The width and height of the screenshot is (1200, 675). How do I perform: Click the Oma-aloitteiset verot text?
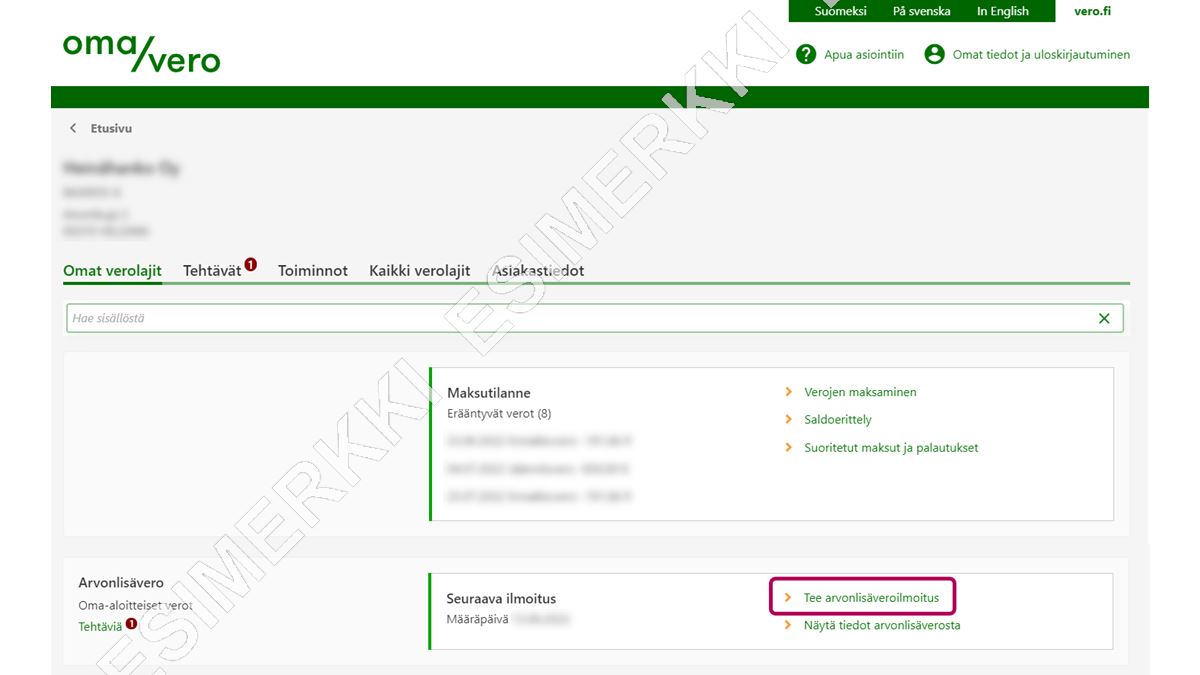[x=135, y=606]
